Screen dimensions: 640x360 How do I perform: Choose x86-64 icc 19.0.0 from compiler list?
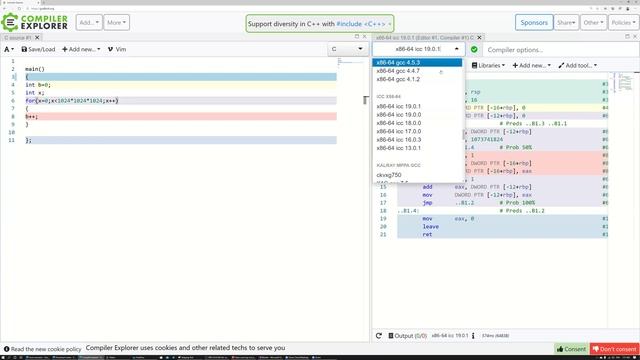(x=417, y=115)
